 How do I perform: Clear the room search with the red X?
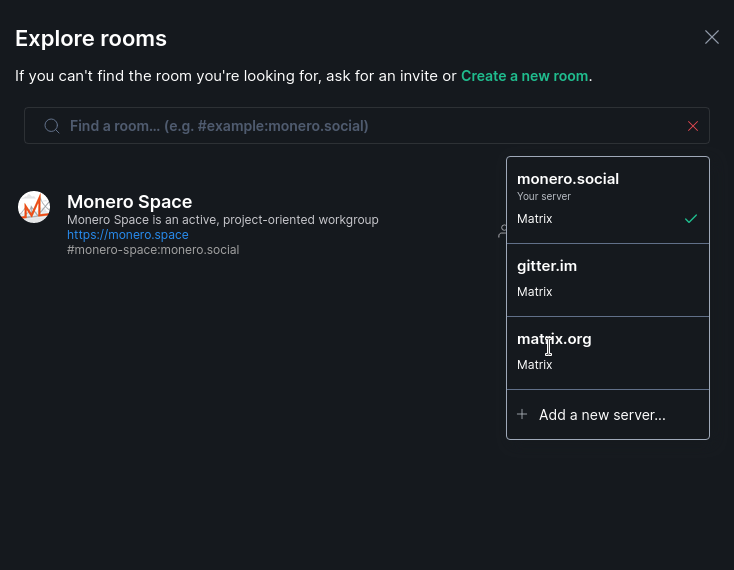[x=693, y=126]
